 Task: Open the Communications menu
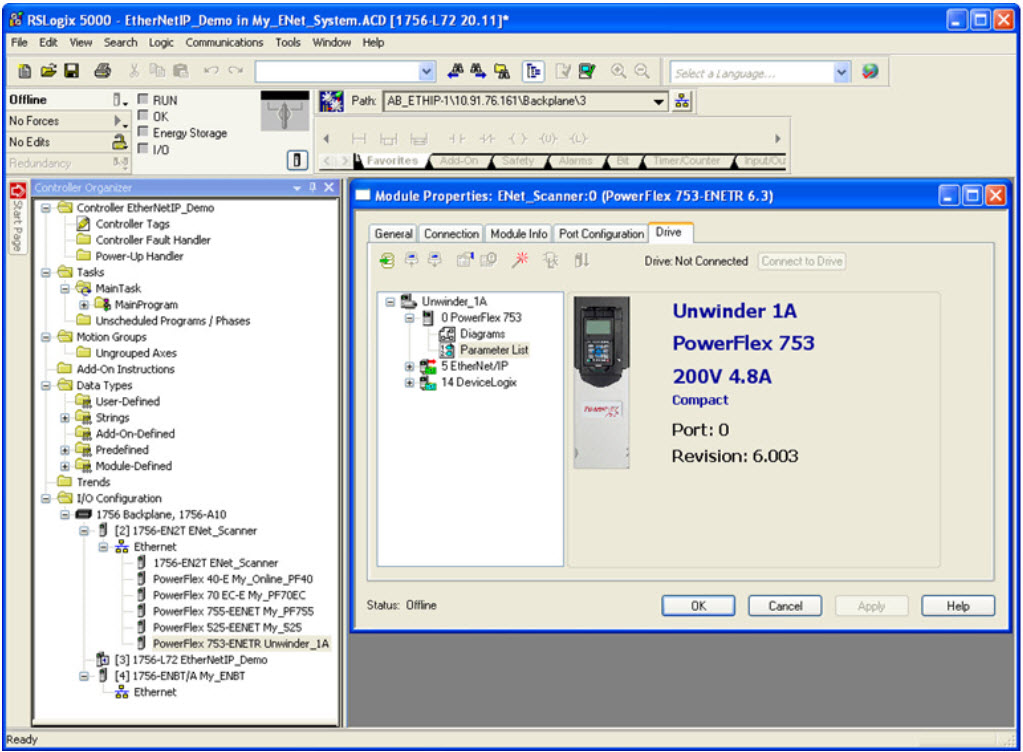[x=224, y=42]
